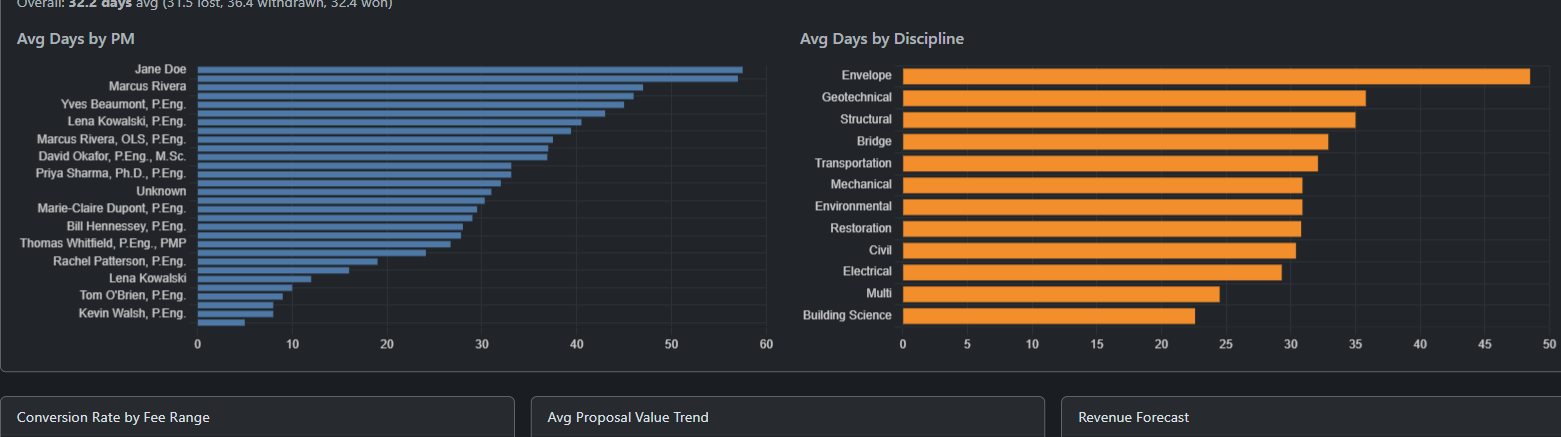Open the Conversion Rate by Fee Range panel
Viewport: 1561px width, 437px height.
coord(113,417)
